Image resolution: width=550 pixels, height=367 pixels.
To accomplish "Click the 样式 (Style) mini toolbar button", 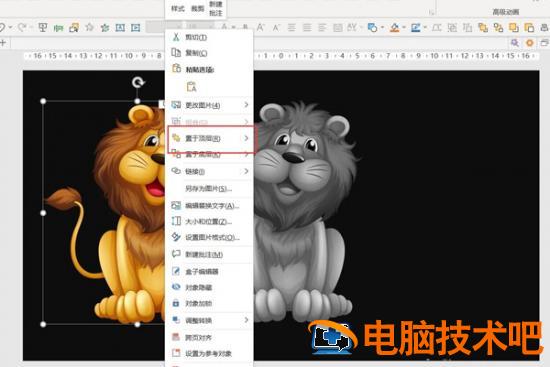I will click(178, 8).
